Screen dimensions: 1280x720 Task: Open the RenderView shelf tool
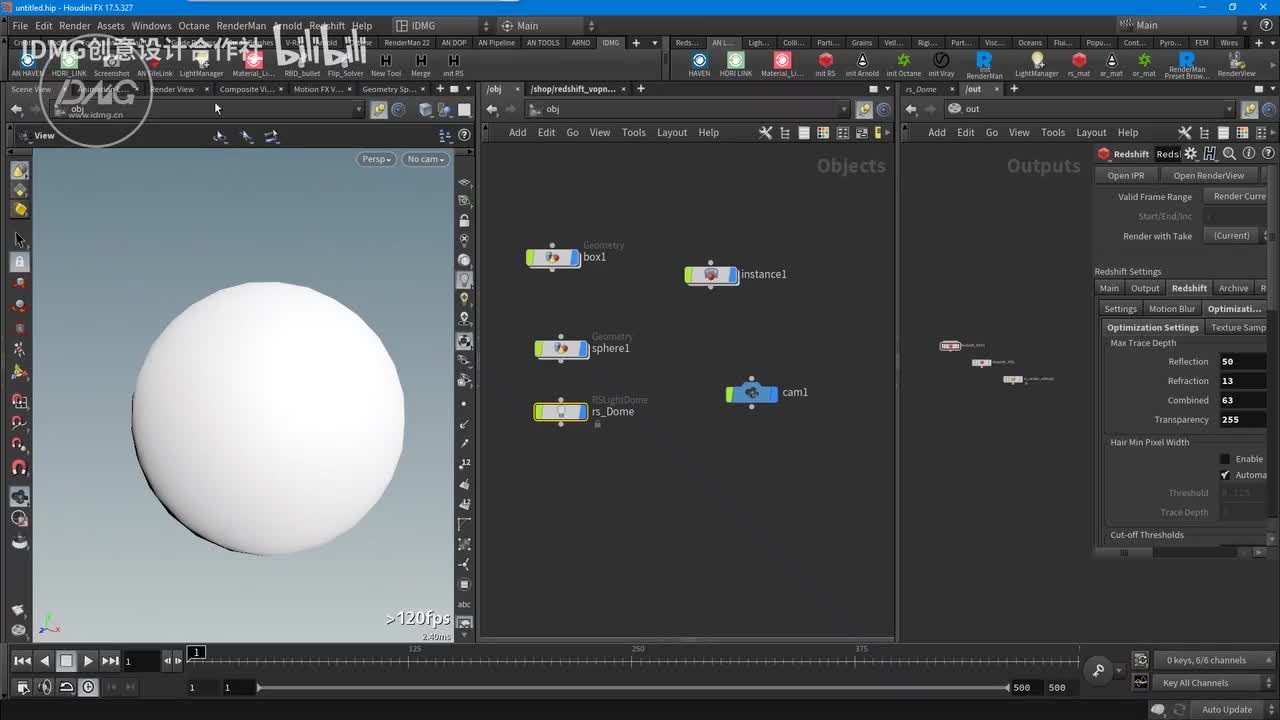coord(1236,61)
